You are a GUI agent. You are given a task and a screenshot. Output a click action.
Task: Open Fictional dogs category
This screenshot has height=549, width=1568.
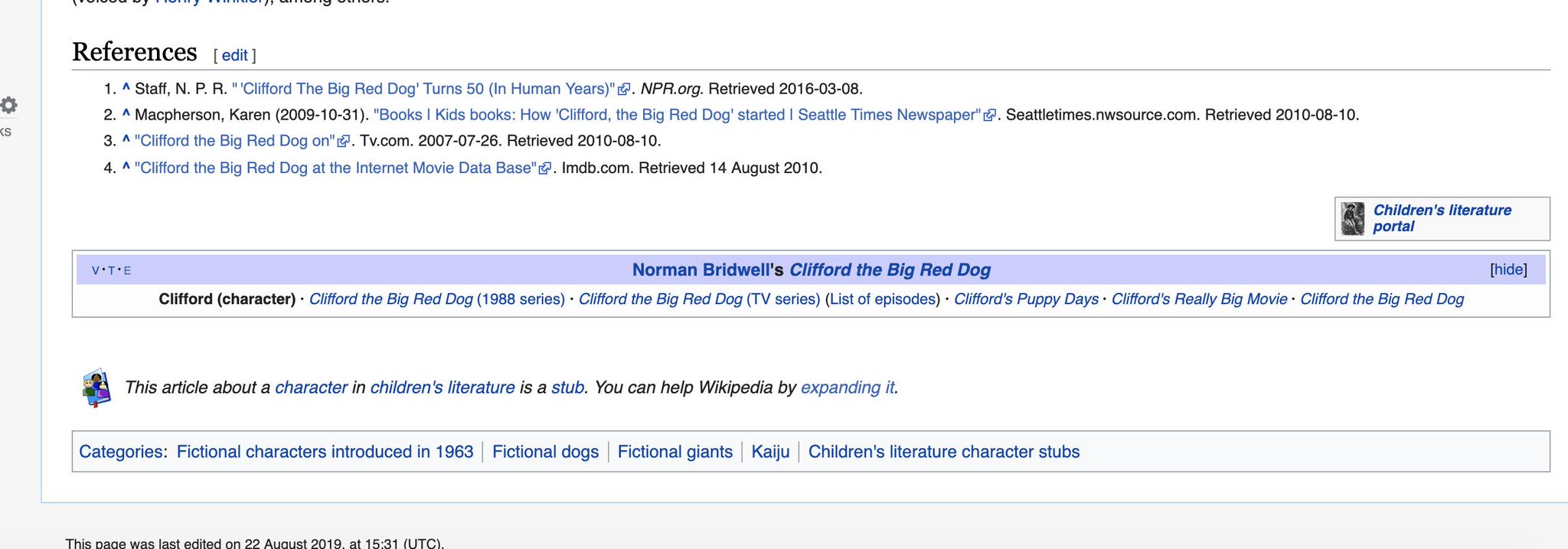545,452
